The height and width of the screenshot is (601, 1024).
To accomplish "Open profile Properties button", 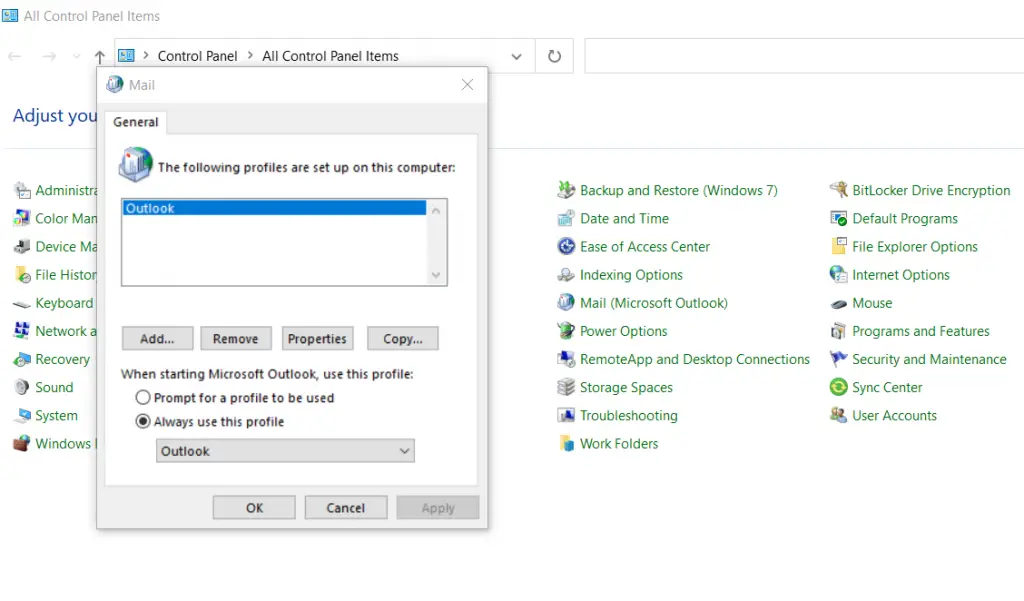I will click(317, 338).
